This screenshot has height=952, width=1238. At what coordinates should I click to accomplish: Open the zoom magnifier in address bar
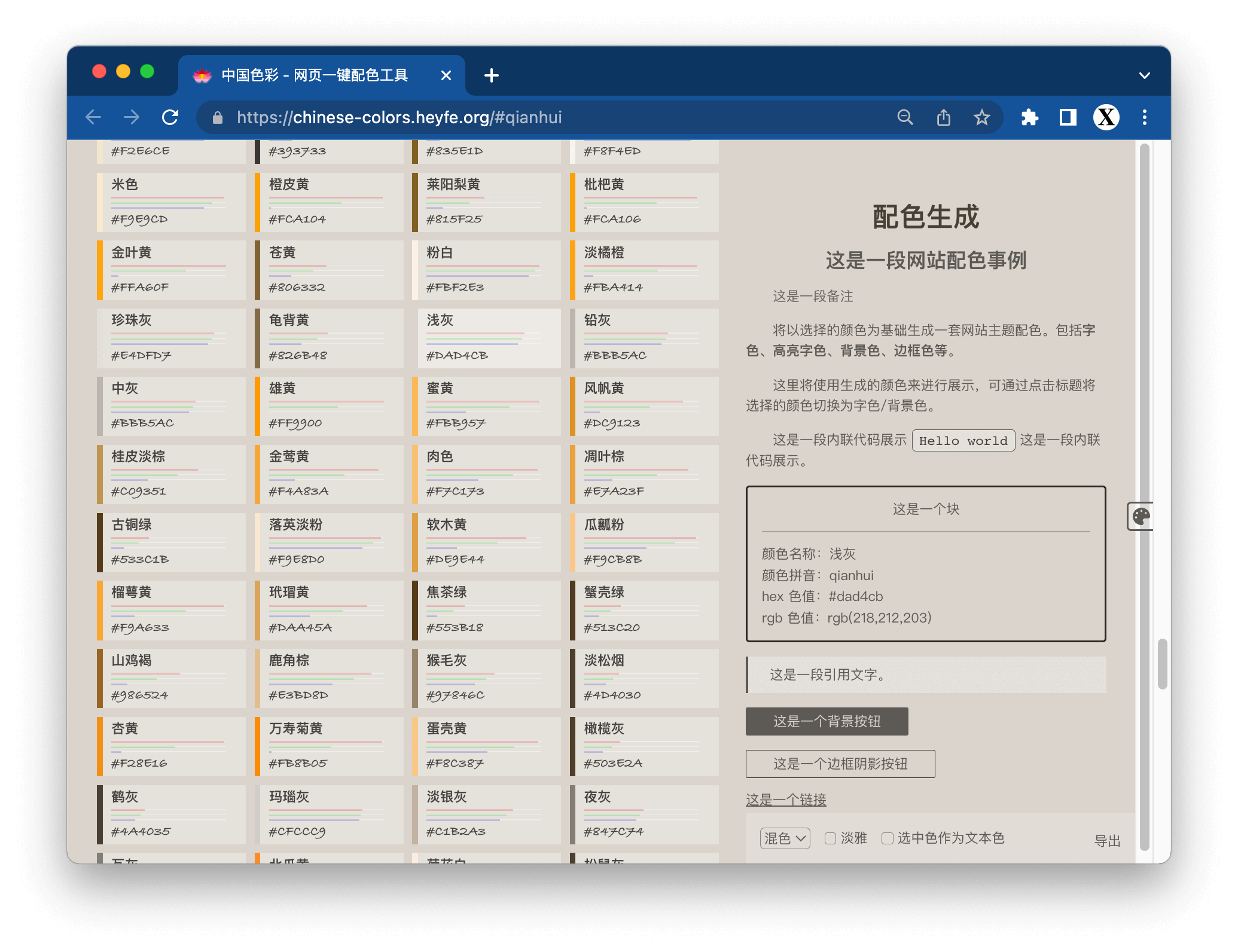coord(905,117)
